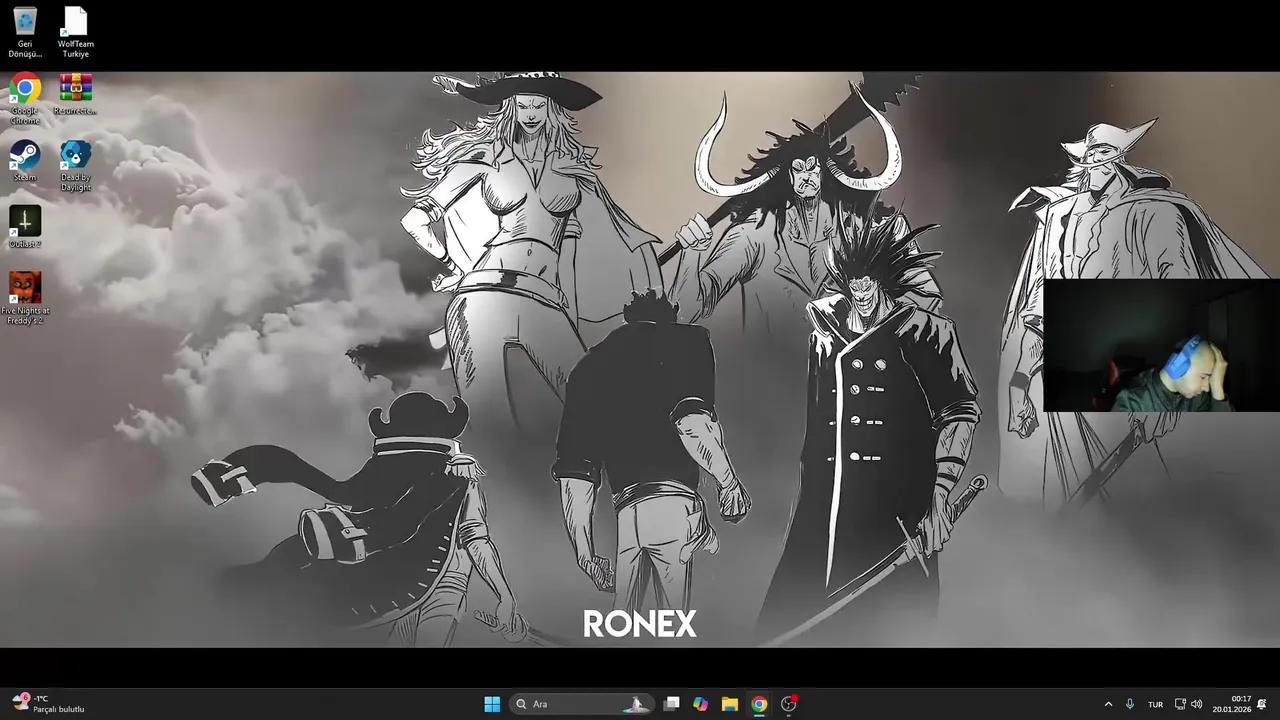Select the Outlast 2 desktop shortcut
The image size is (1280, 720).
click(25, 227)
